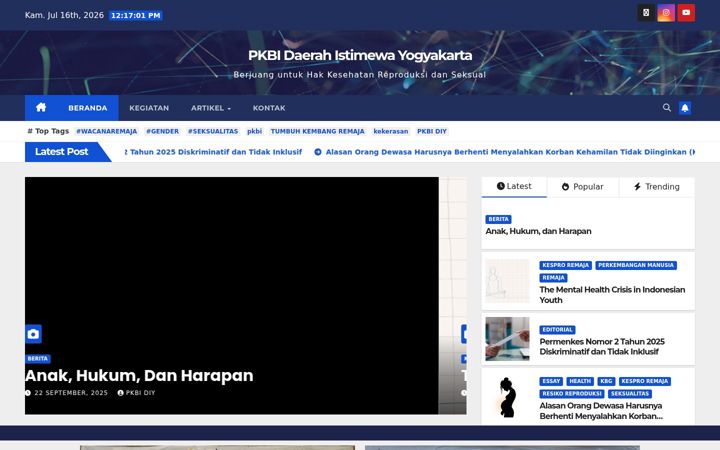
Task: Click the notification bell icon
Action: (685, 108)
